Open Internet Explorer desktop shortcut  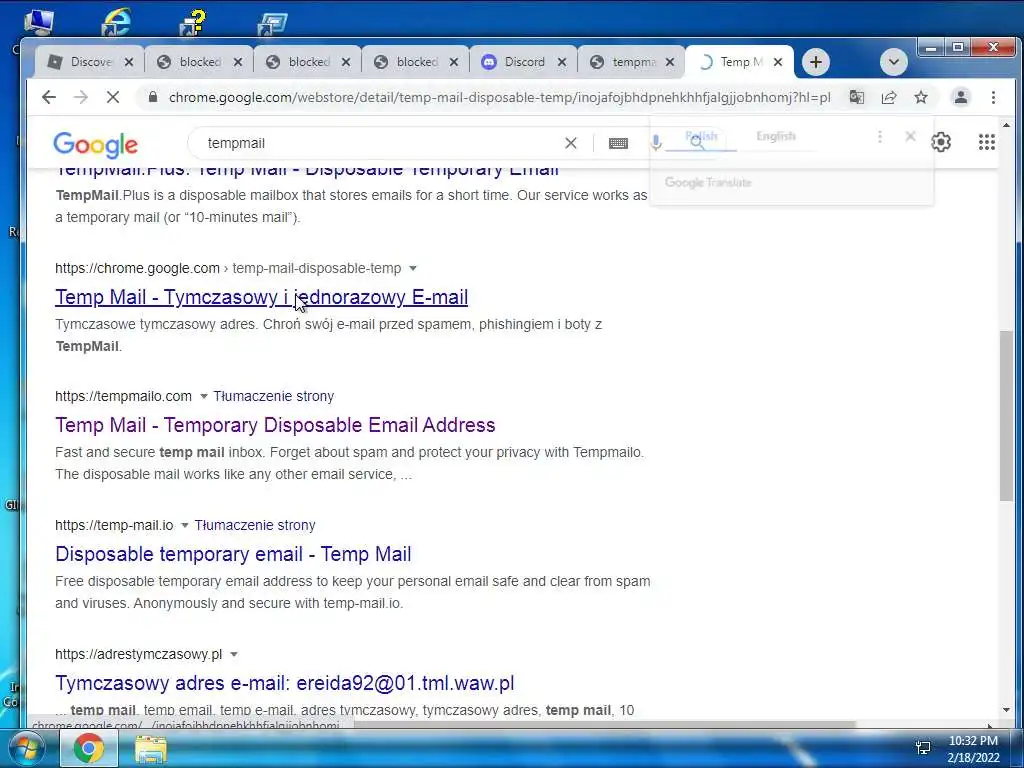coord(116,21)
